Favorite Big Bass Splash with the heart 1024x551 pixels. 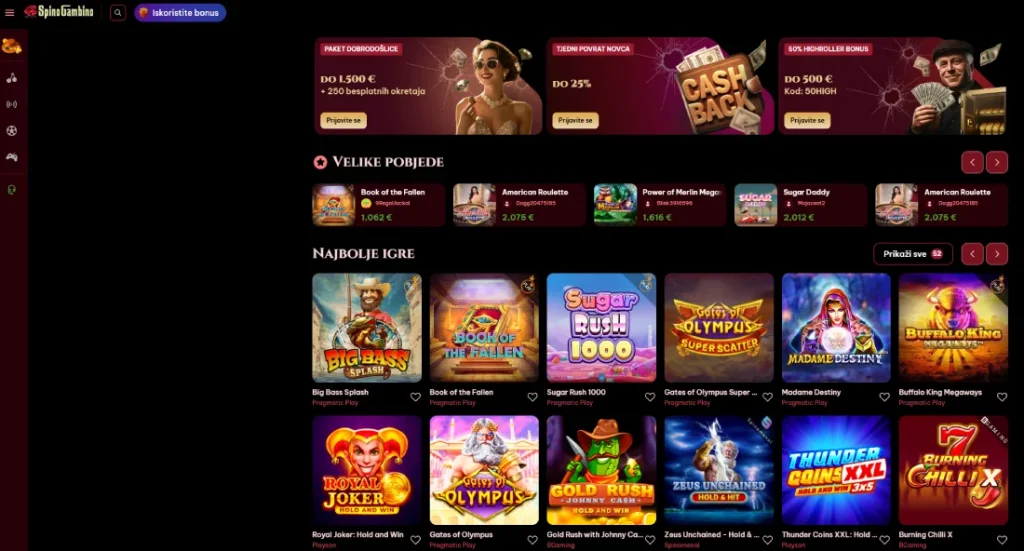click(x=415, y=397)
